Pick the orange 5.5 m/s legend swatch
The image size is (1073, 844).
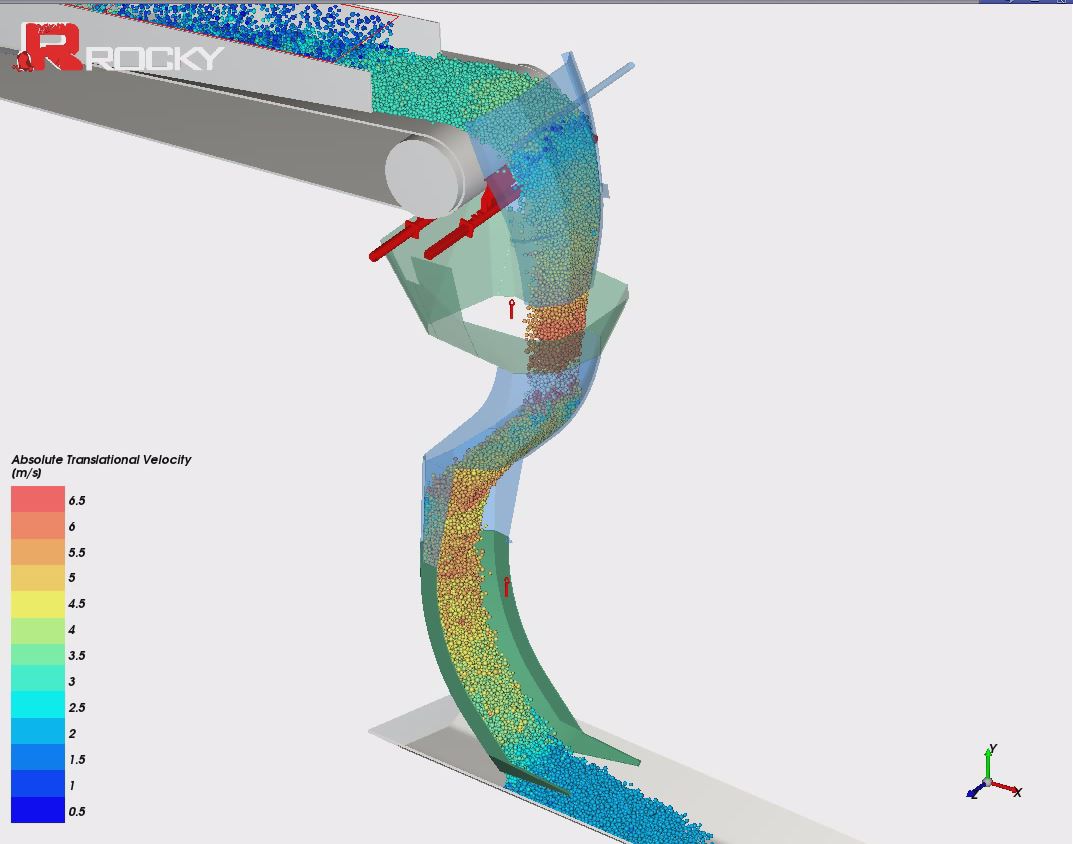coord(37,551)
